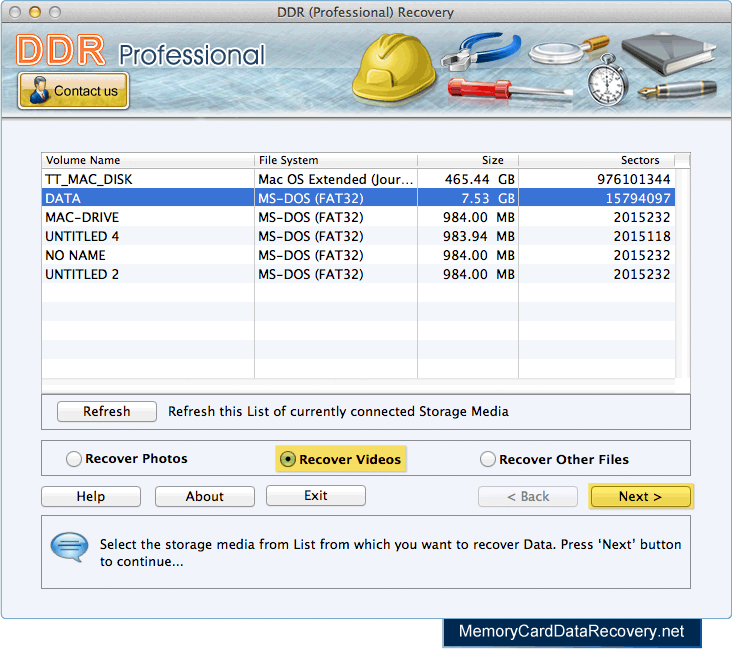Click the gray book icon
Viewport: 732px width, 649px height.
click(x=669, y=53)
